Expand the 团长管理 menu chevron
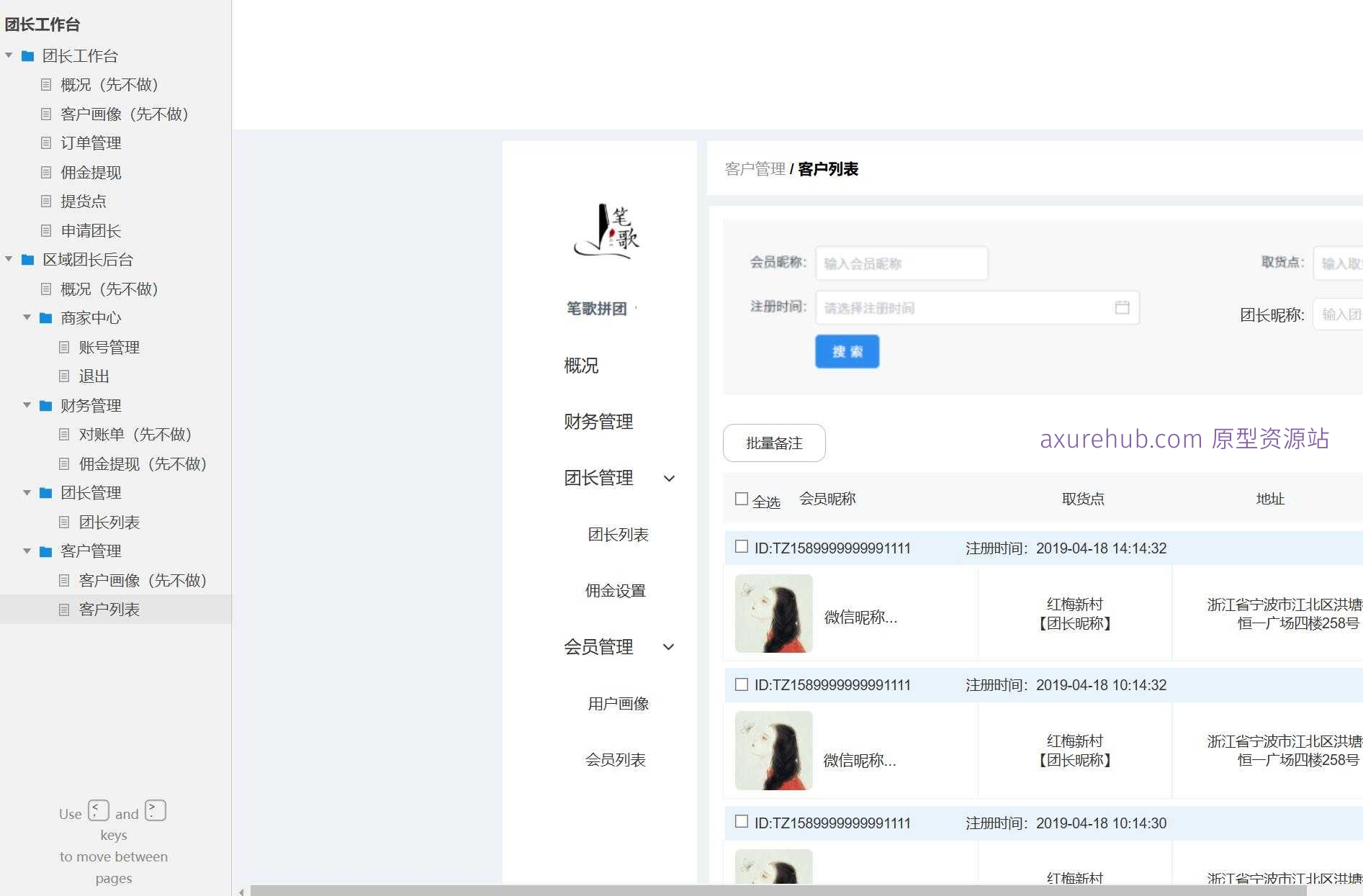The height and width of the screenshot is (896, 1363). 669,478
